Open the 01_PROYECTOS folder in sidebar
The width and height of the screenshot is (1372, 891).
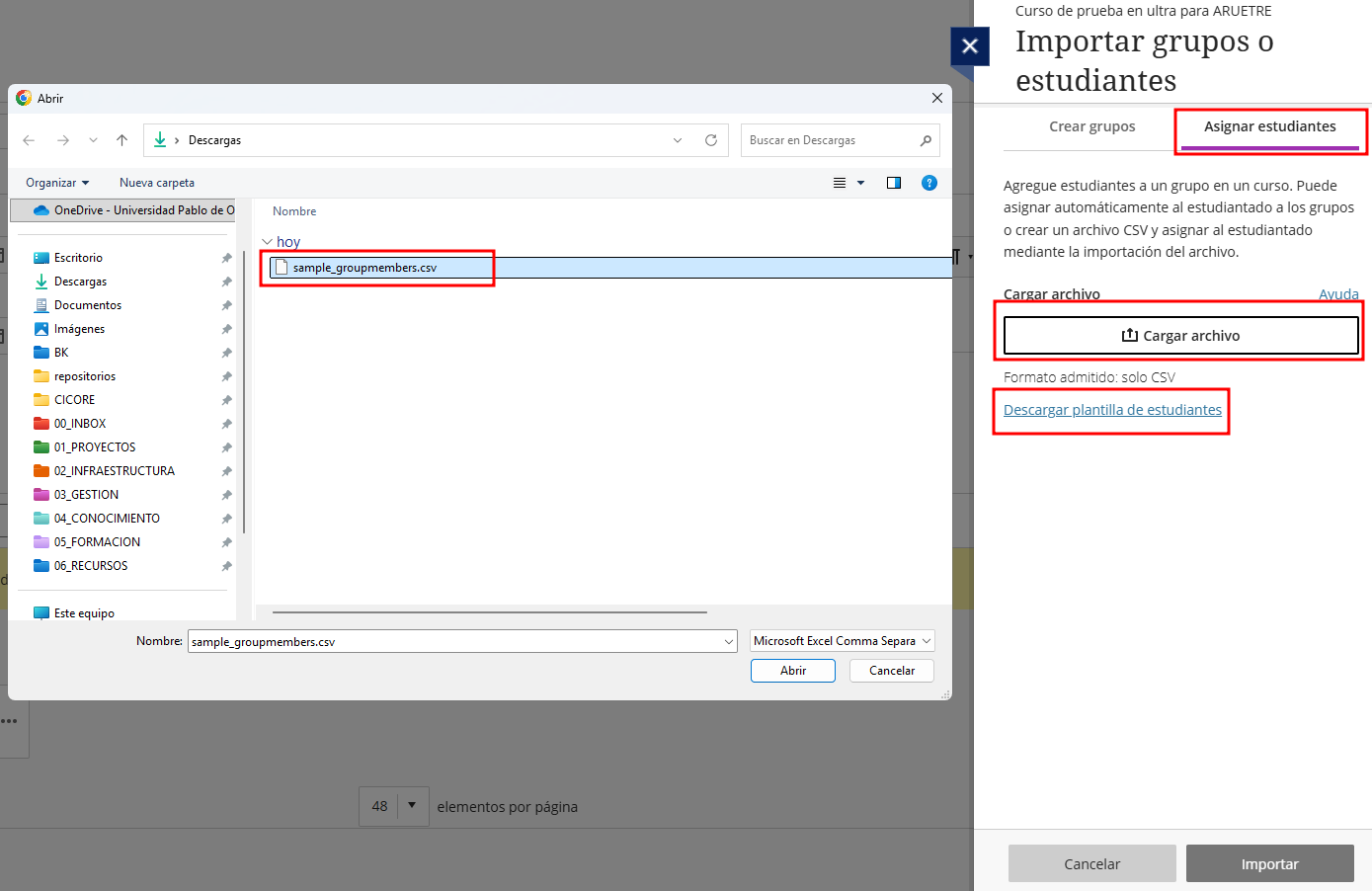pos(95,447)
